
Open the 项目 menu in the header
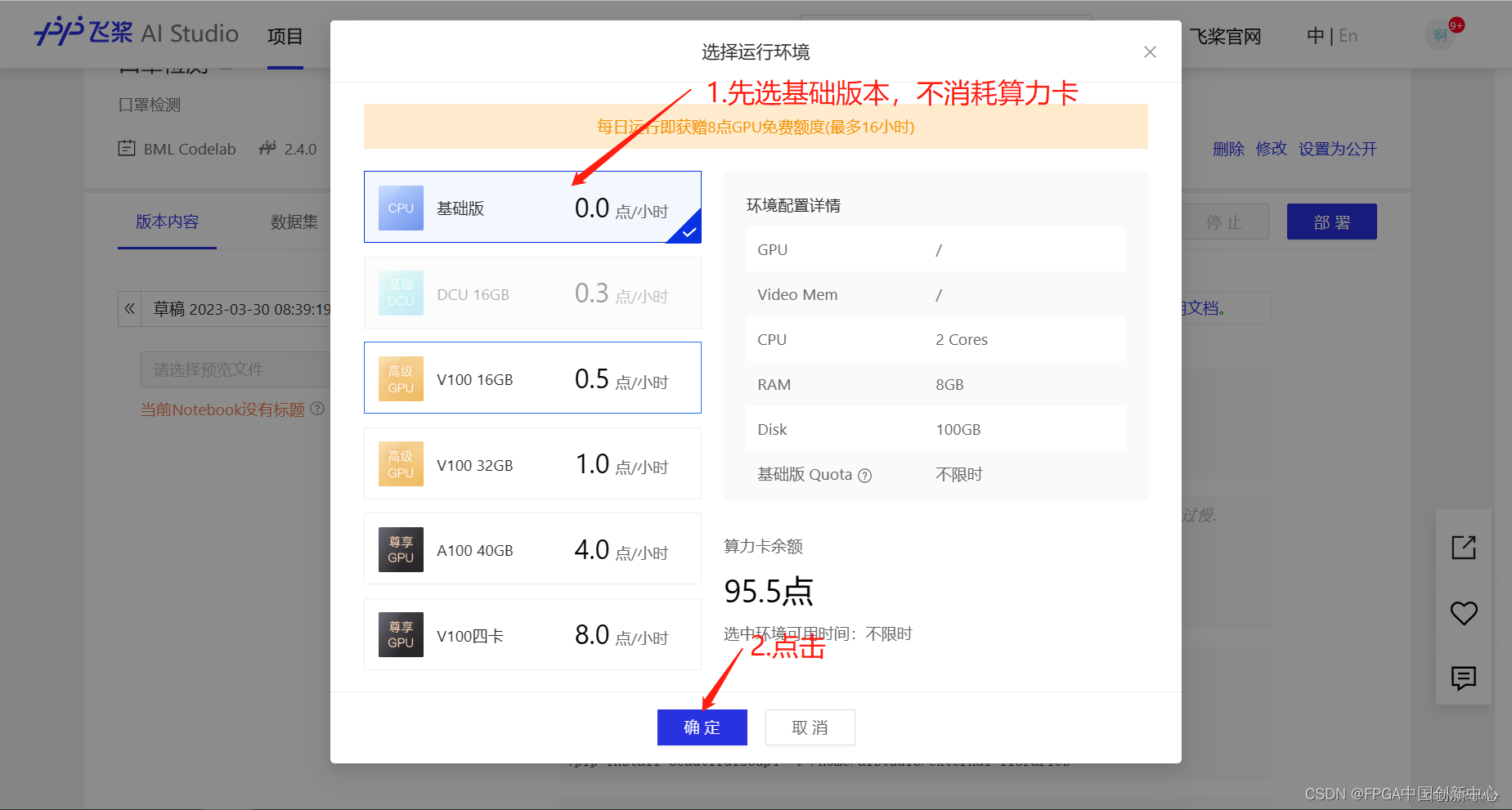(285, 36)
